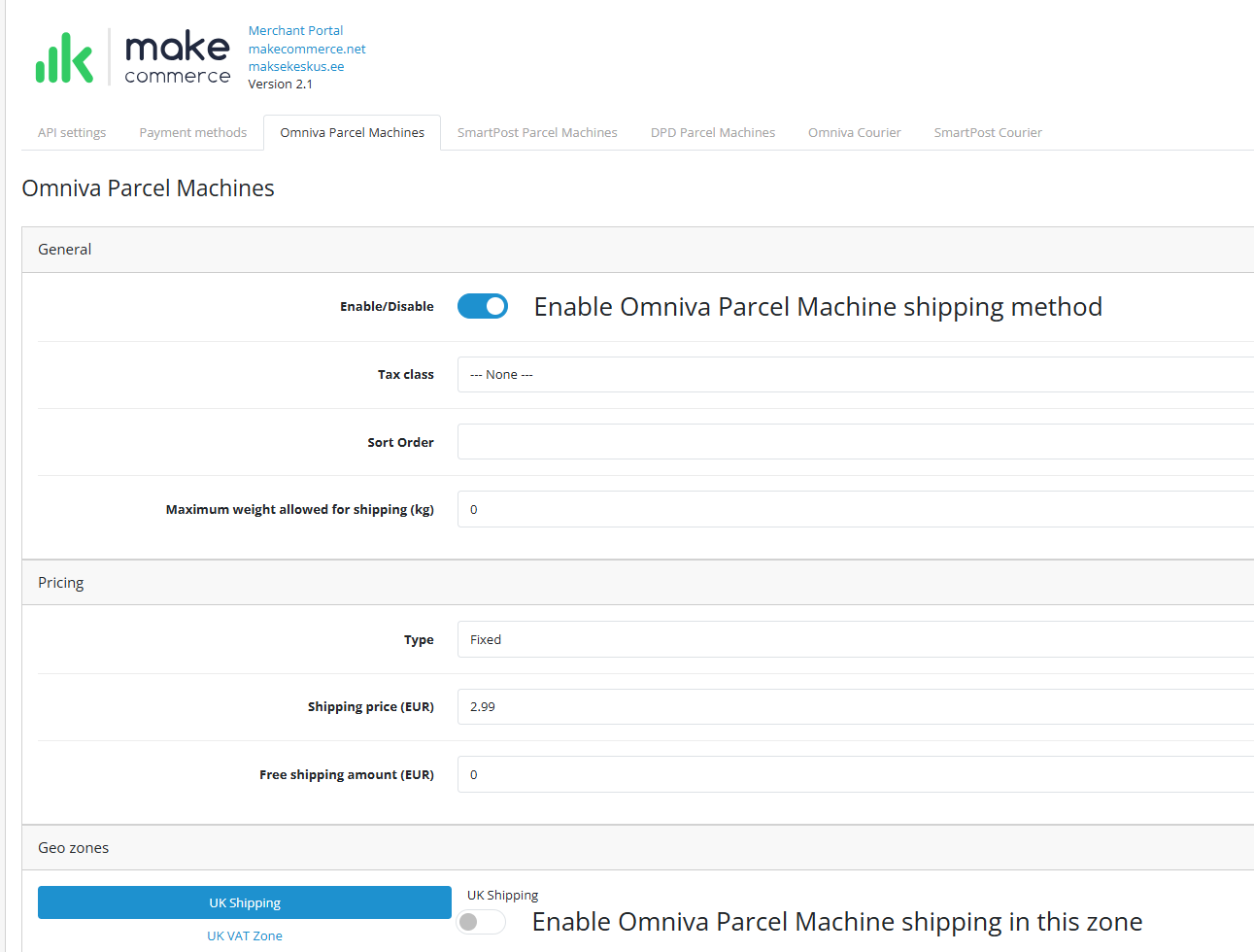Click the Maximum weight allowed field
This screenshot has height=952, width=1254.
tap(856, 509)
